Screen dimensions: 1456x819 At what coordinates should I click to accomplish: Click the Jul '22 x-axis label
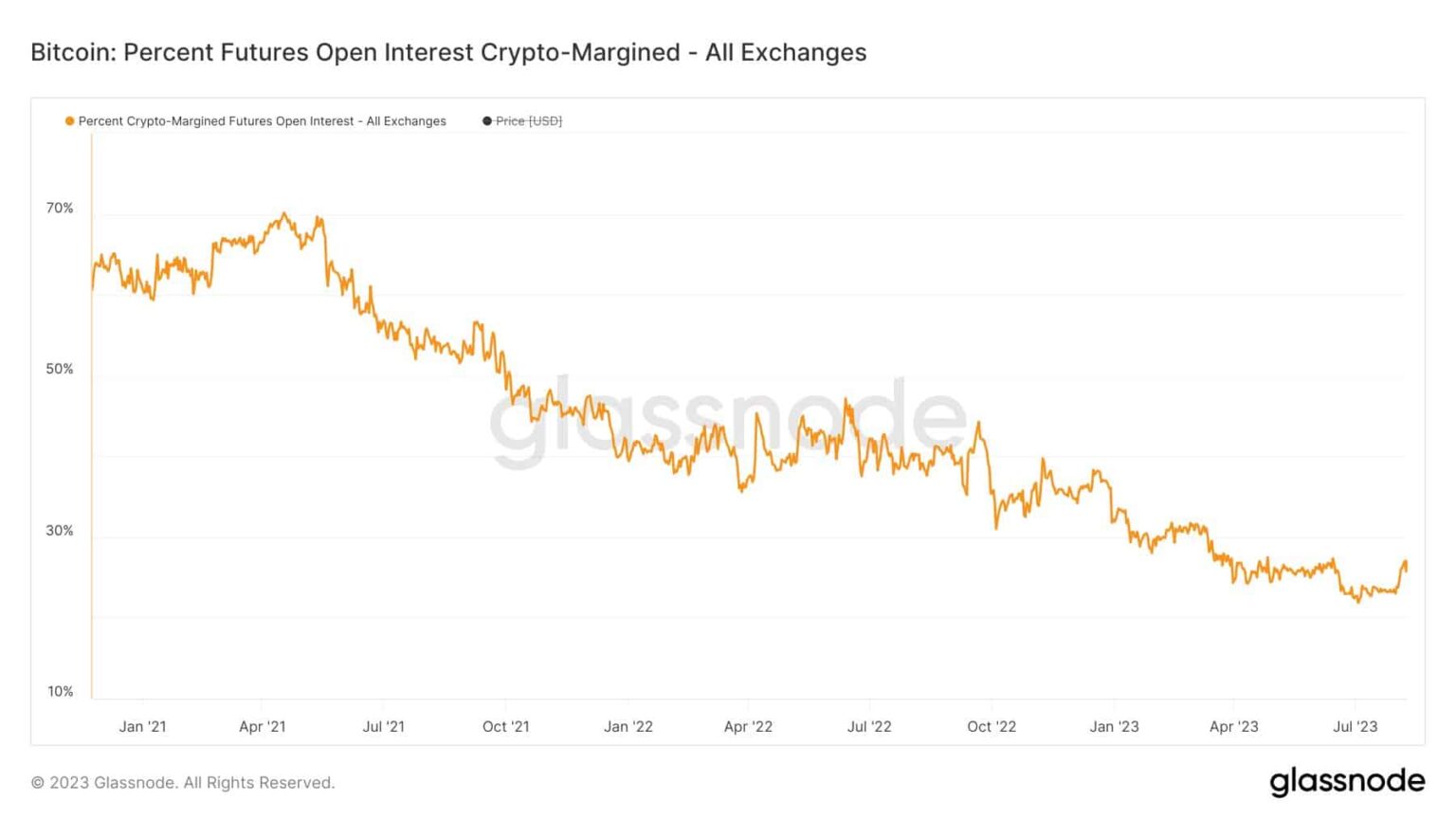(x=869, y=726)
